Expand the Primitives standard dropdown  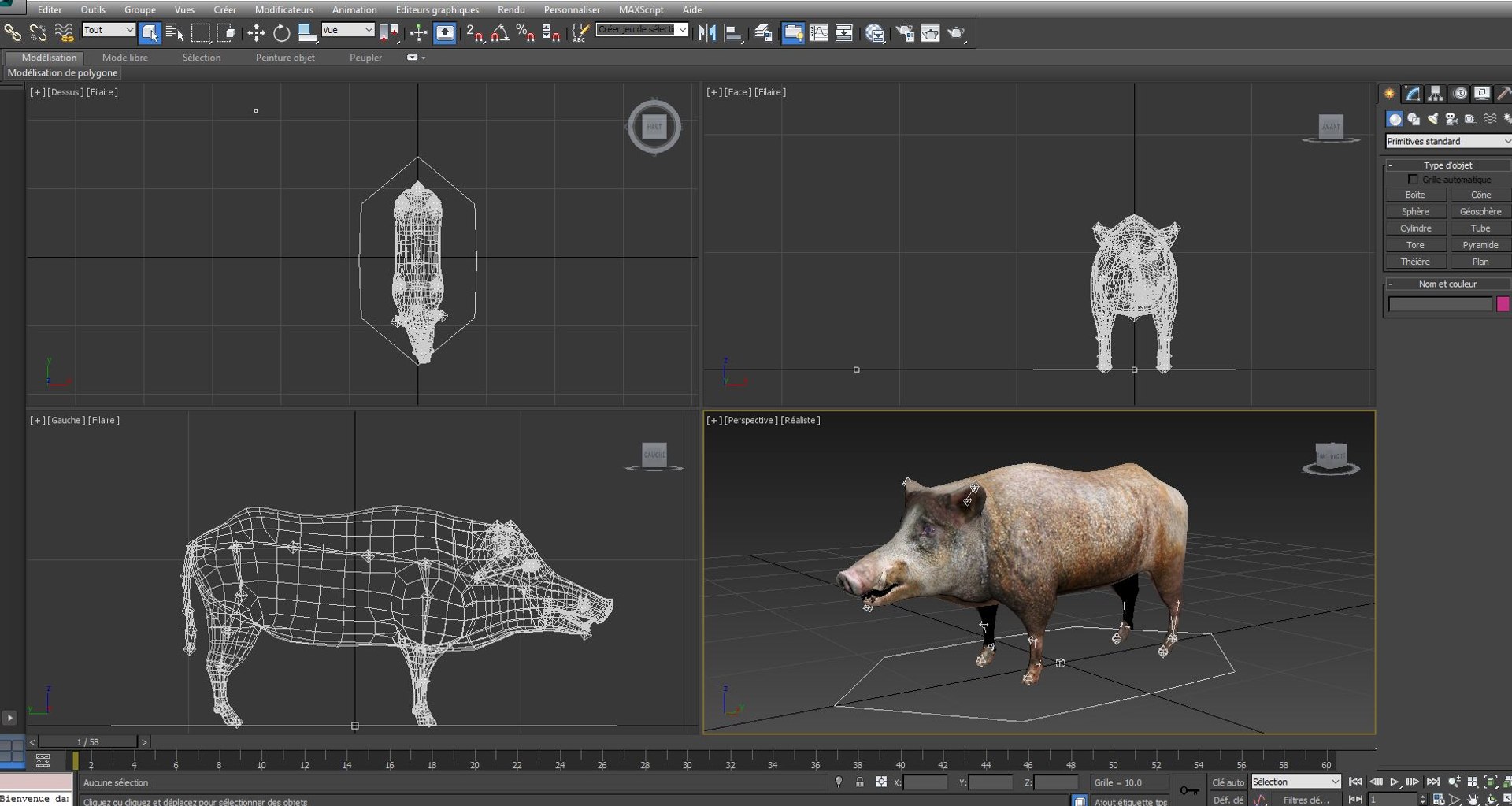(x=1447, y=141)
